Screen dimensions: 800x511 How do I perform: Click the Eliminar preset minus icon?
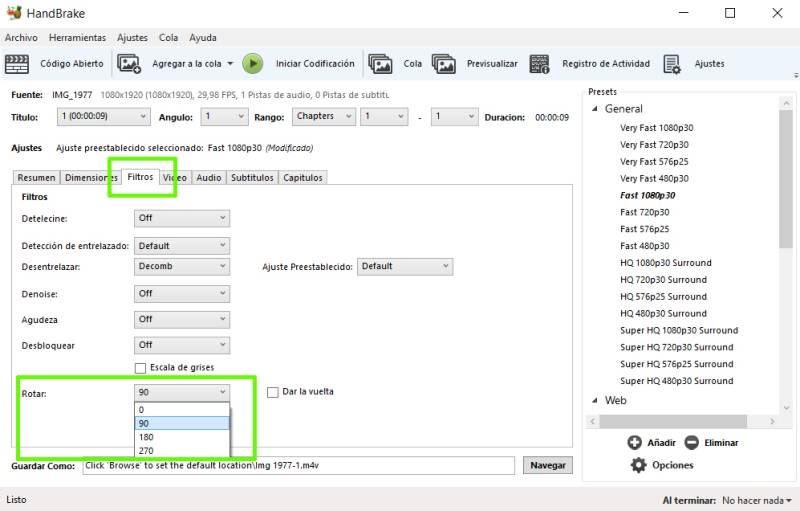(691, 443)
